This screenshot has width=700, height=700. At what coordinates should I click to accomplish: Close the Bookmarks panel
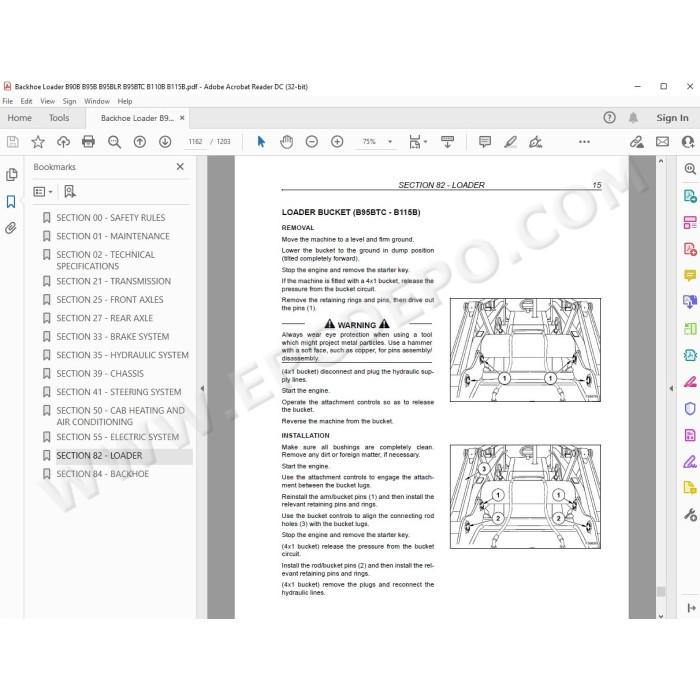click(180, 167)
